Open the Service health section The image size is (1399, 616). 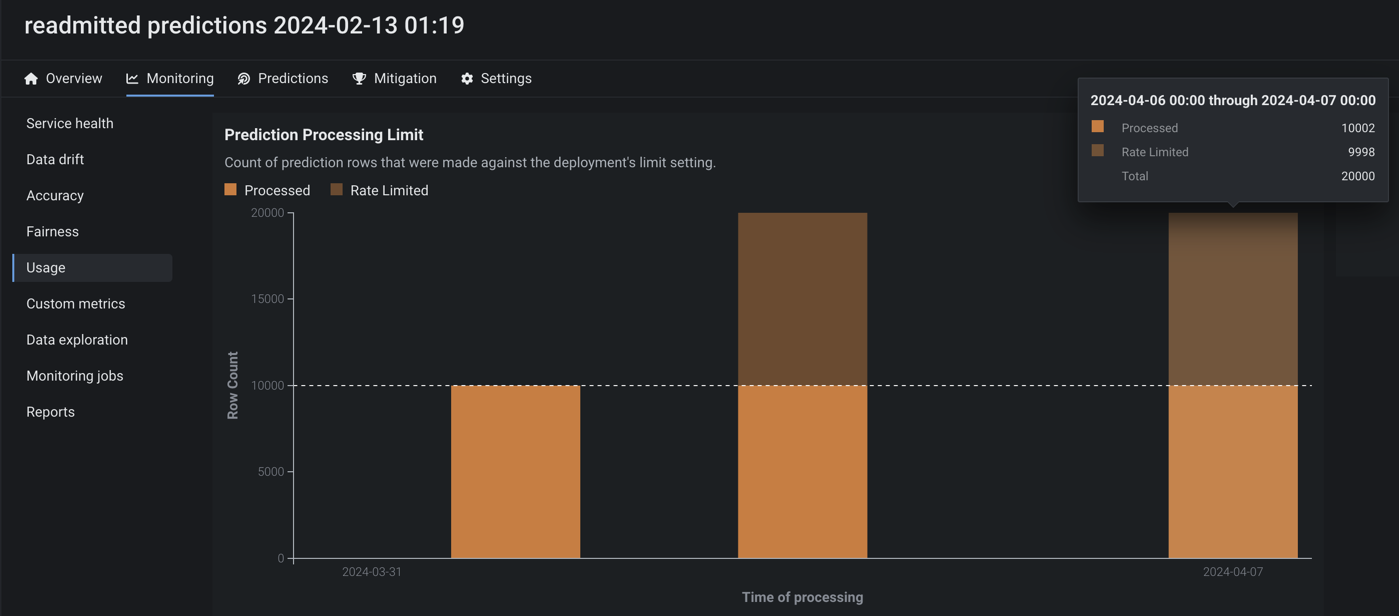tap(70, 124)
